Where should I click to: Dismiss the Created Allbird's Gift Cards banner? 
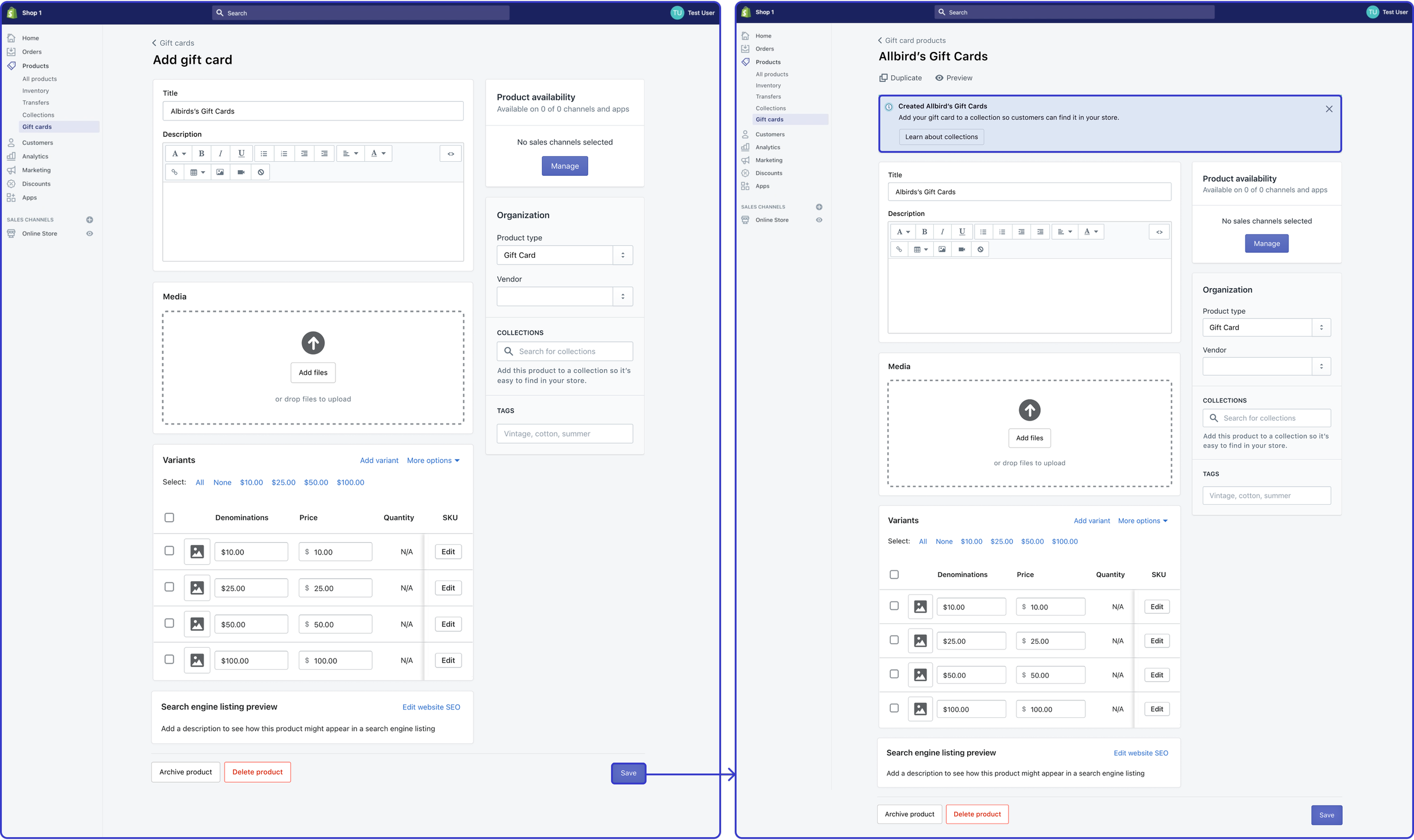click(x=1329, y=109)
